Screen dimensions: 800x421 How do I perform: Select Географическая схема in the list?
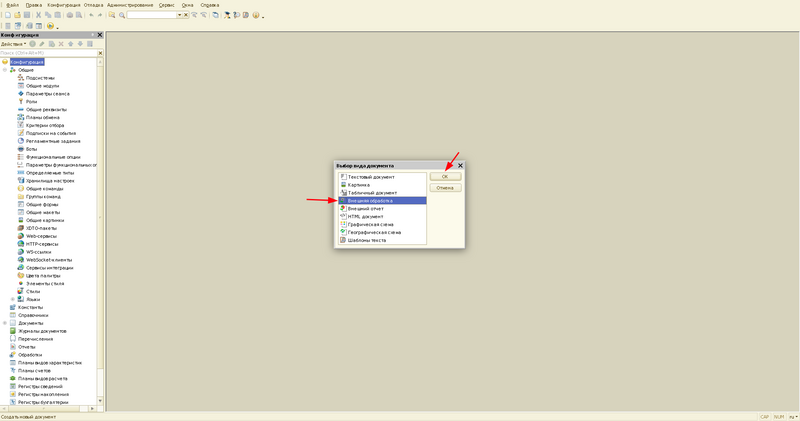click(x=382, y=232)
